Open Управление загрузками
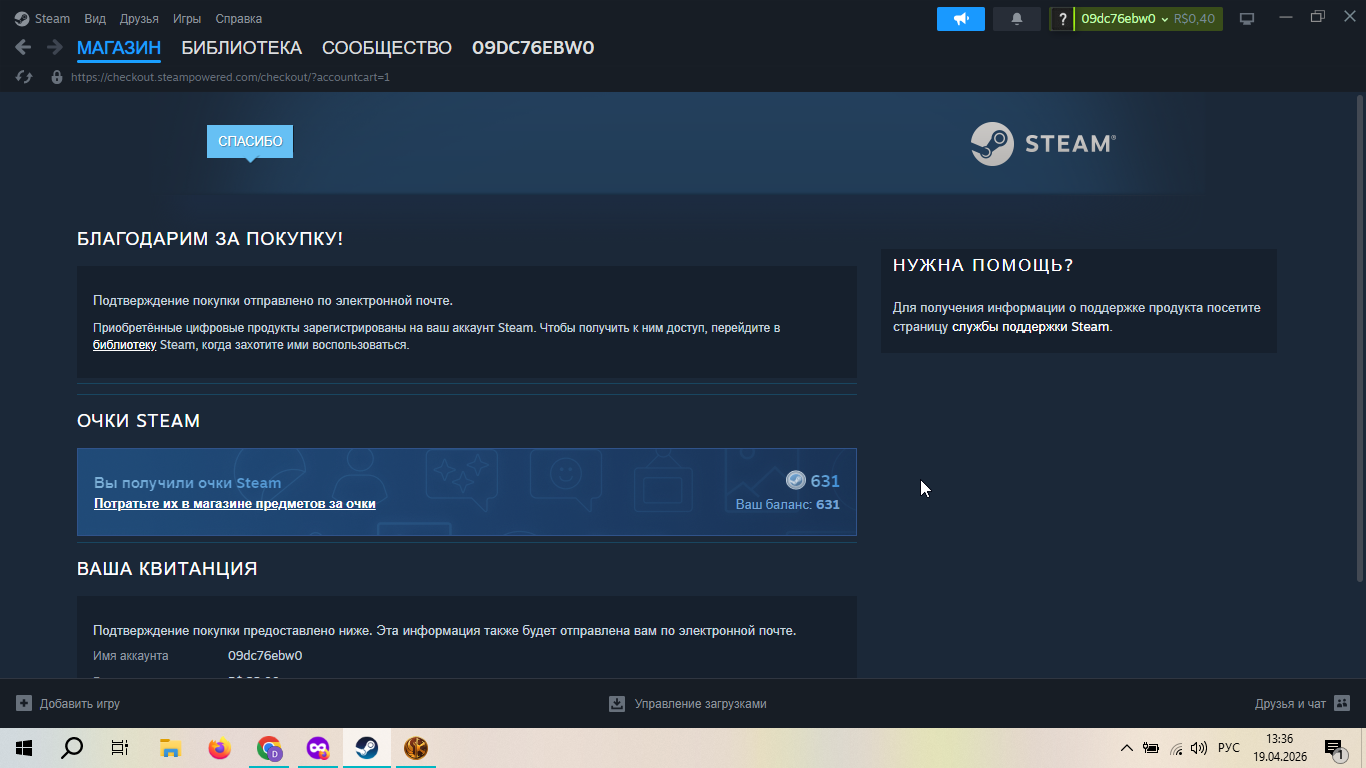The image size is (1366, 768). [x=688, y=704]
